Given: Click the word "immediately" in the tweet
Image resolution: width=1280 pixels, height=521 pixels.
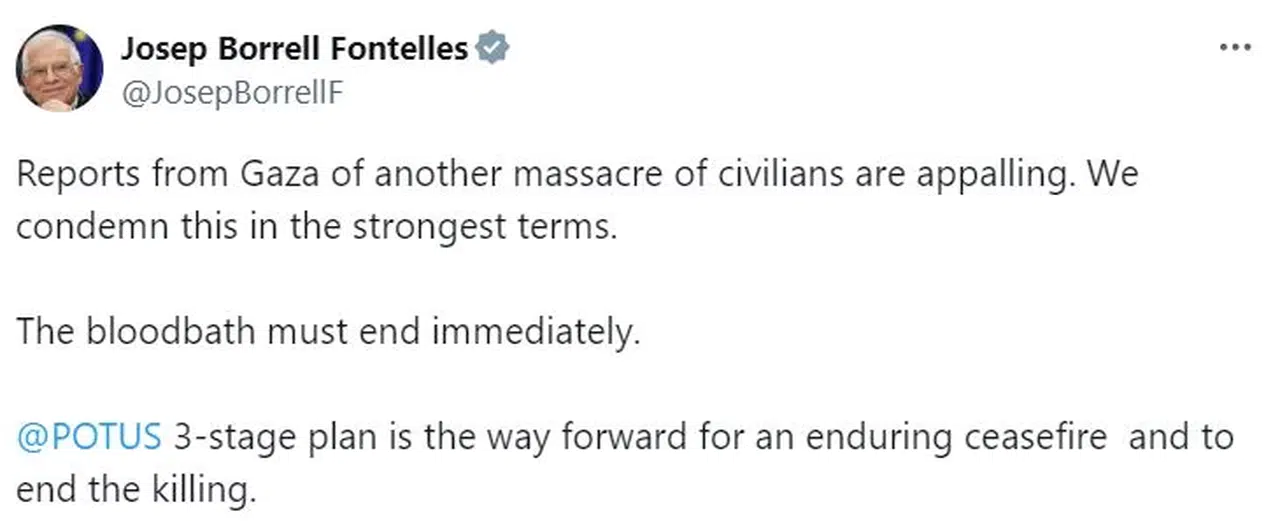Looking at the screenshot, I should click(x=535, y=332).
